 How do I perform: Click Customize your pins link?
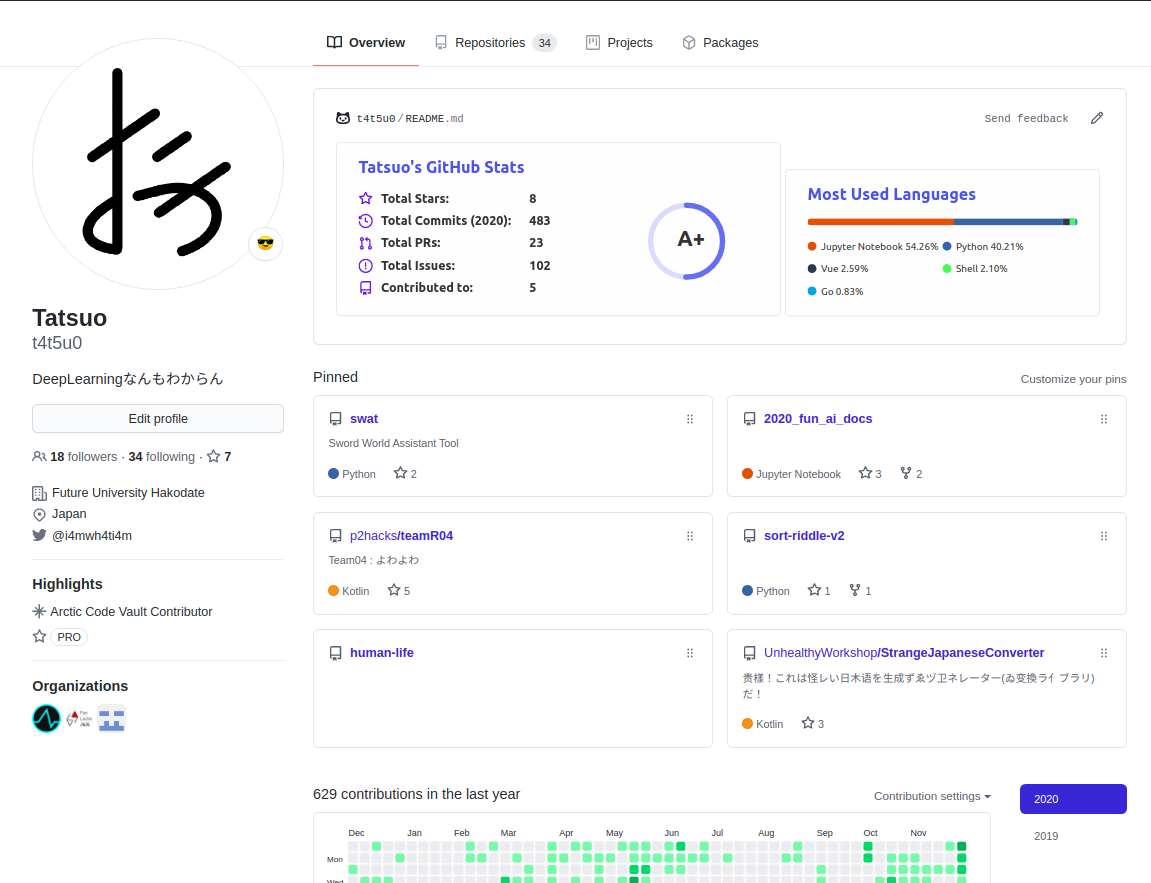tap(1073, 379)
